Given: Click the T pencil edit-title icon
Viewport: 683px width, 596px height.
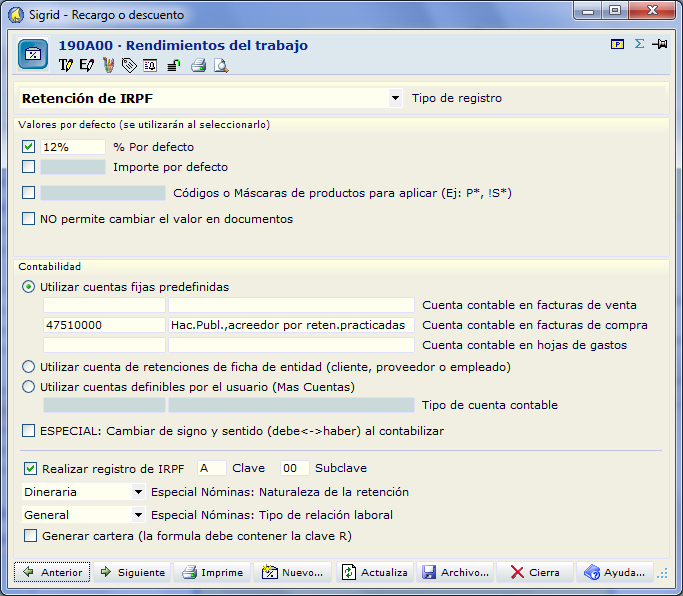Looking at the screenshot, I should pyautogui.click(x=65, y=65).
